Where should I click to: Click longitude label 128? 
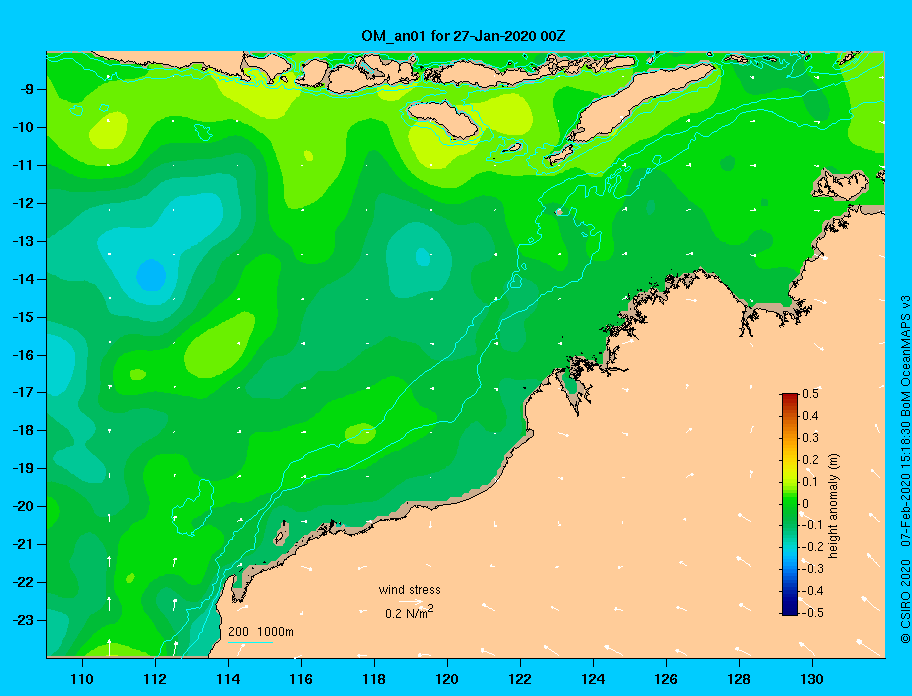[x=739, y=679]
